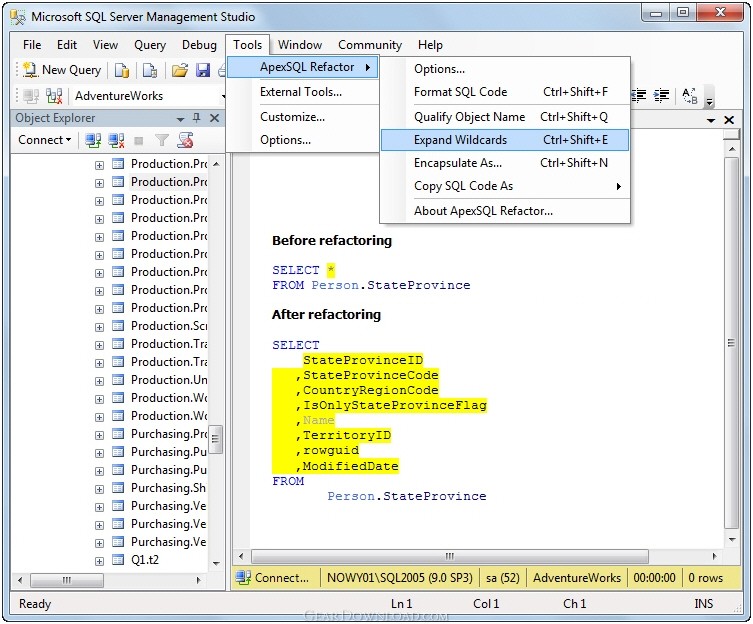This screenshot has height=624, width=753.
Task: Choose Qualify Object Name from submenu
Action: [505, 117]
